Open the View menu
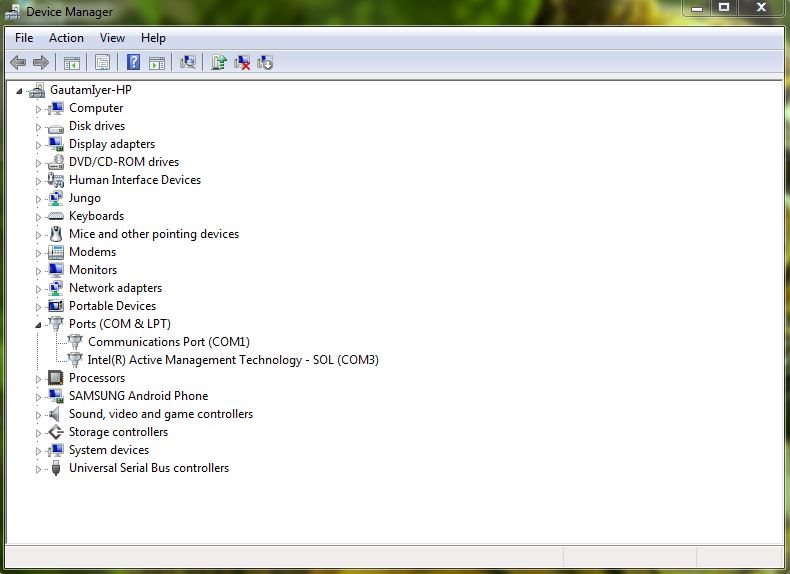This screenshot has height=574, width=790. 112,38
